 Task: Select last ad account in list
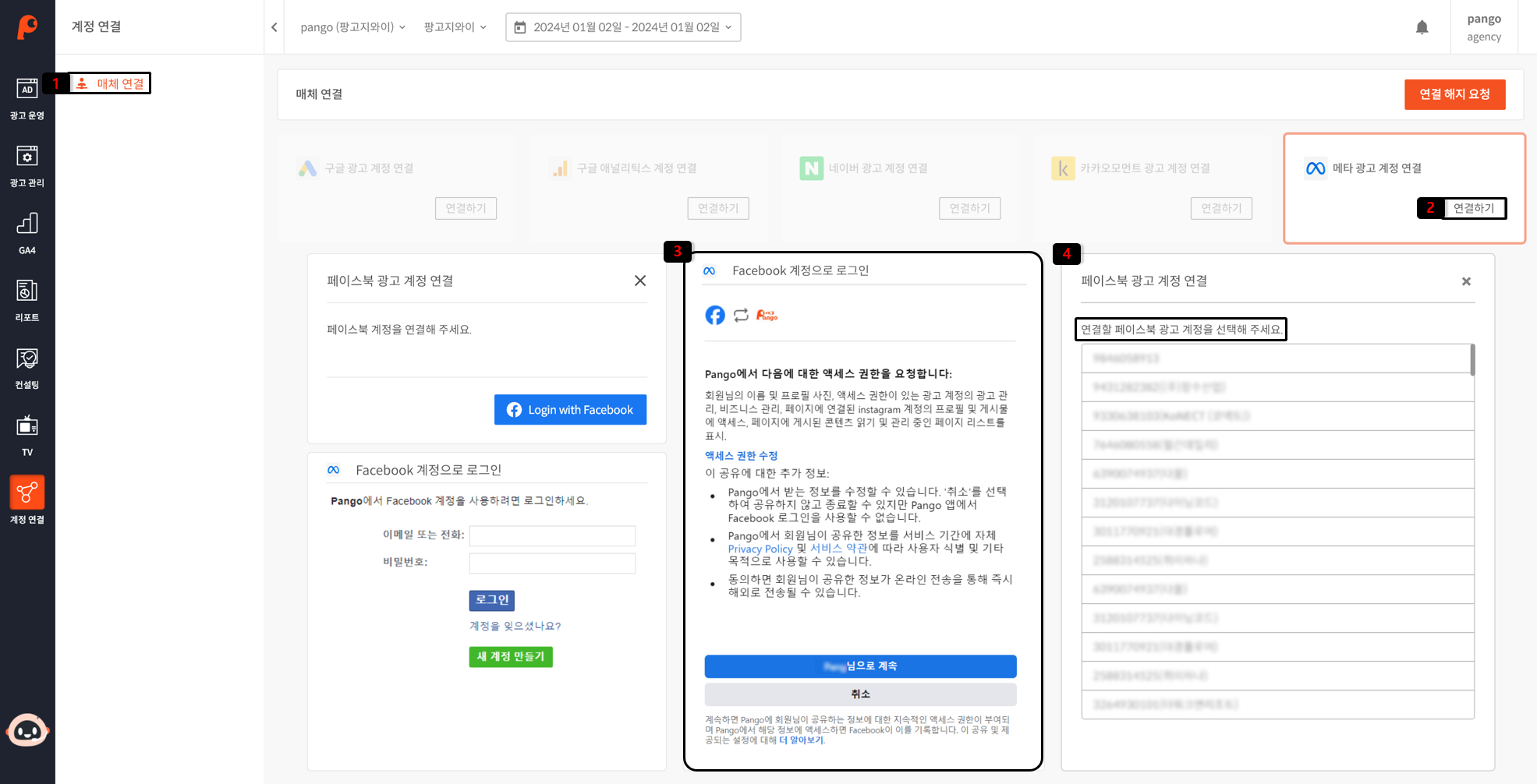point(1277,705)
